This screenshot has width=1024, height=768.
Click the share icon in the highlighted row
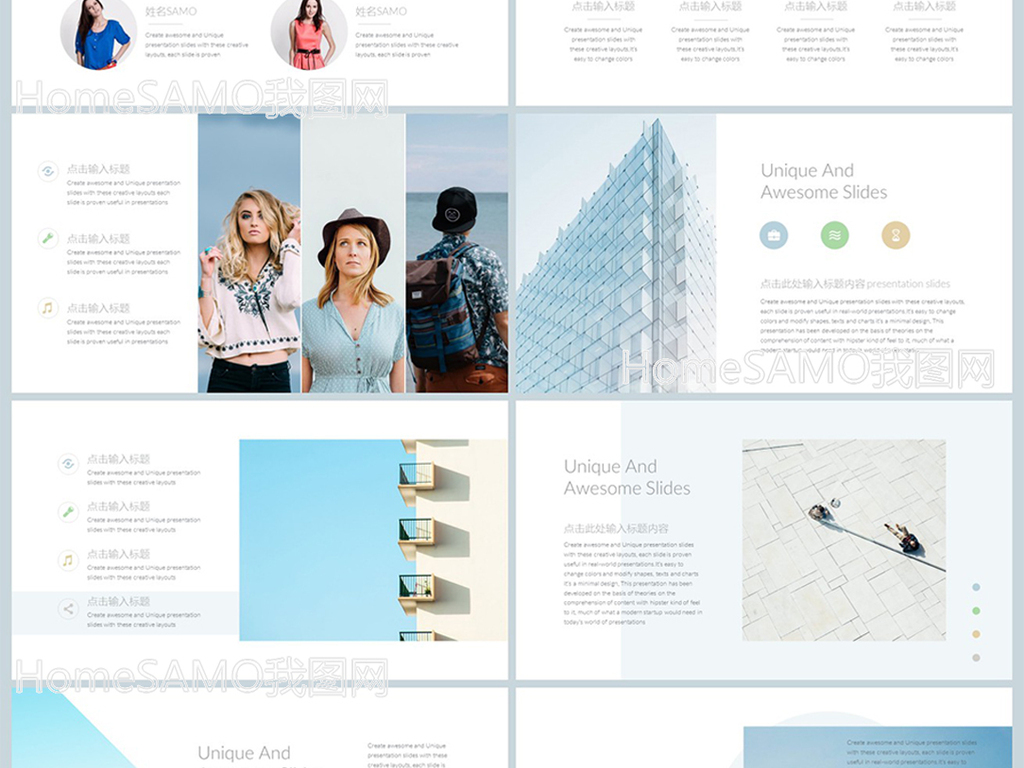[68, 609]
